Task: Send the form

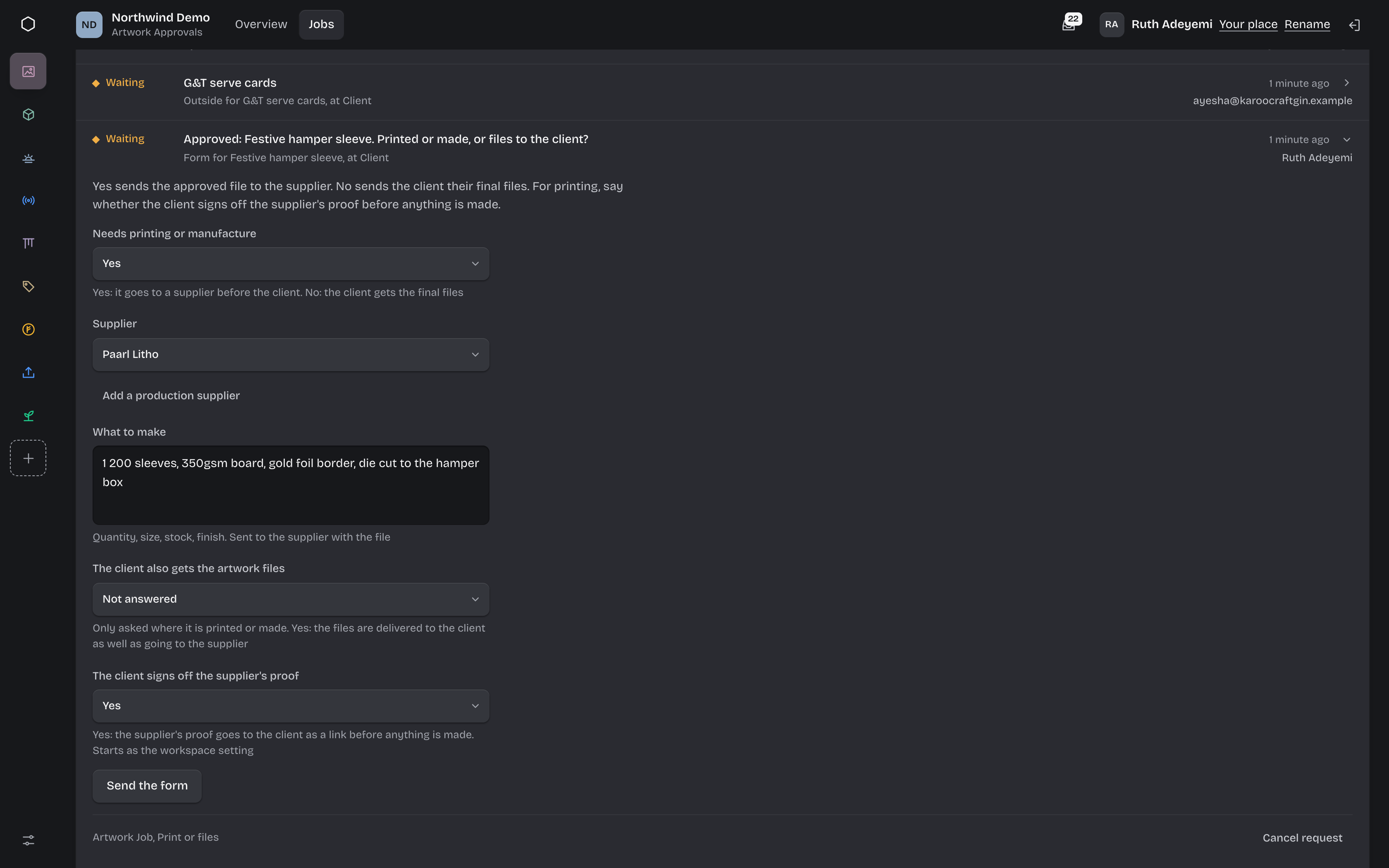Action: tap(147, 785)
